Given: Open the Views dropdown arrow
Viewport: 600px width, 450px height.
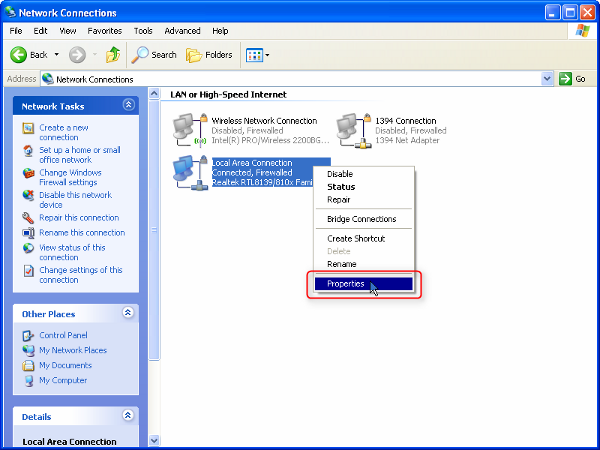Looking at the screenshot, I should 267,55.
